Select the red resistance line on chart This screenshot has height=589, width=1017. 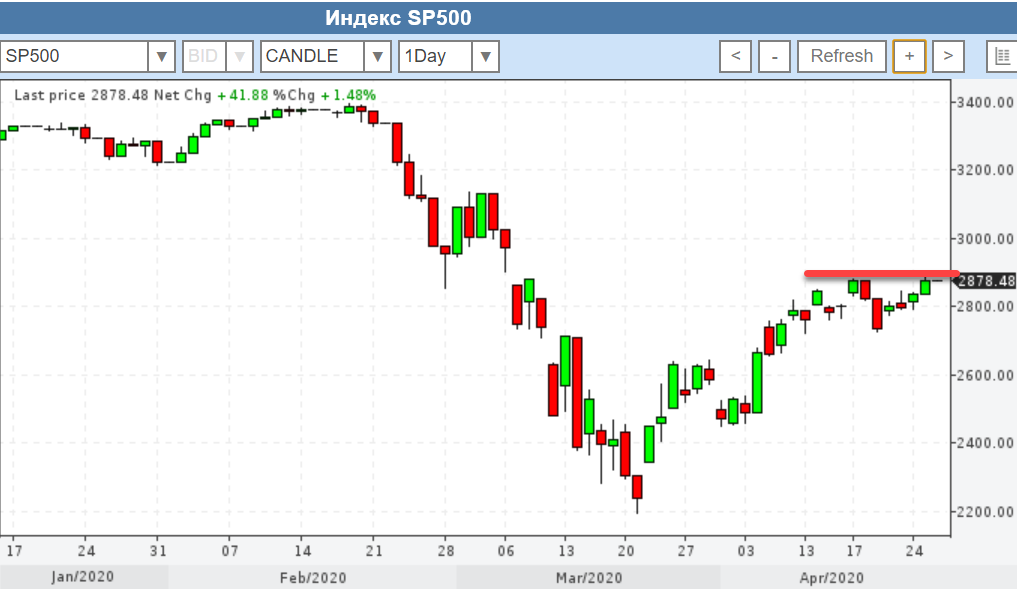(880, 273)
